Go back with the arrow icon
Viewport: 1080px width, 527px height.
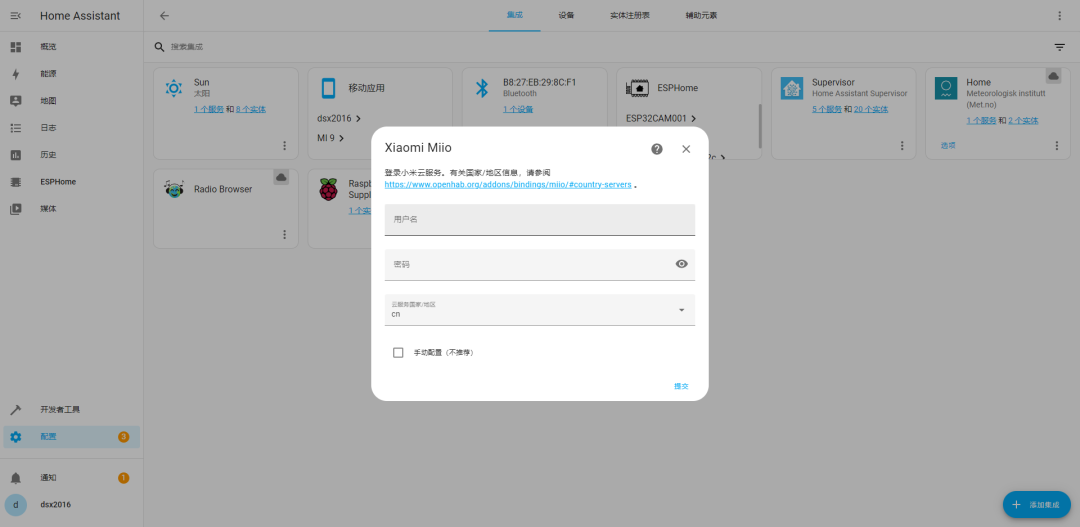[x=164, y=16]
